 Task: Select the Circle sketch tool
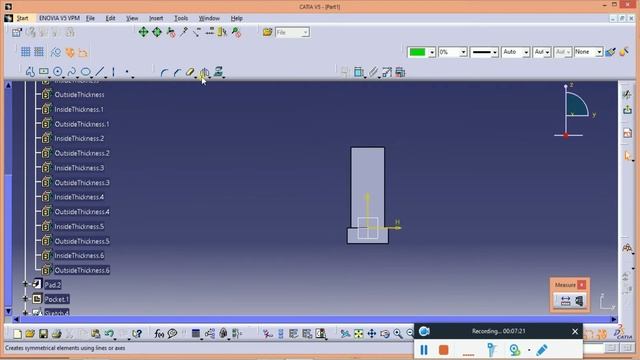[58, 72]
